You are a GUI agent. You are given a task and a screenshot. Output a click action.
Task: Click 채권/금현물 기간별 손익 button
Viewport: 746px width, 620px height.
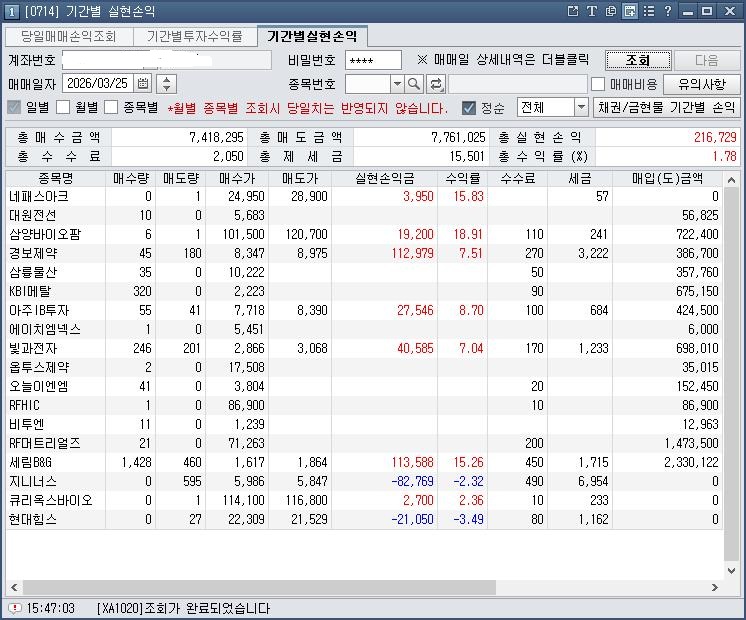(667, 108)
